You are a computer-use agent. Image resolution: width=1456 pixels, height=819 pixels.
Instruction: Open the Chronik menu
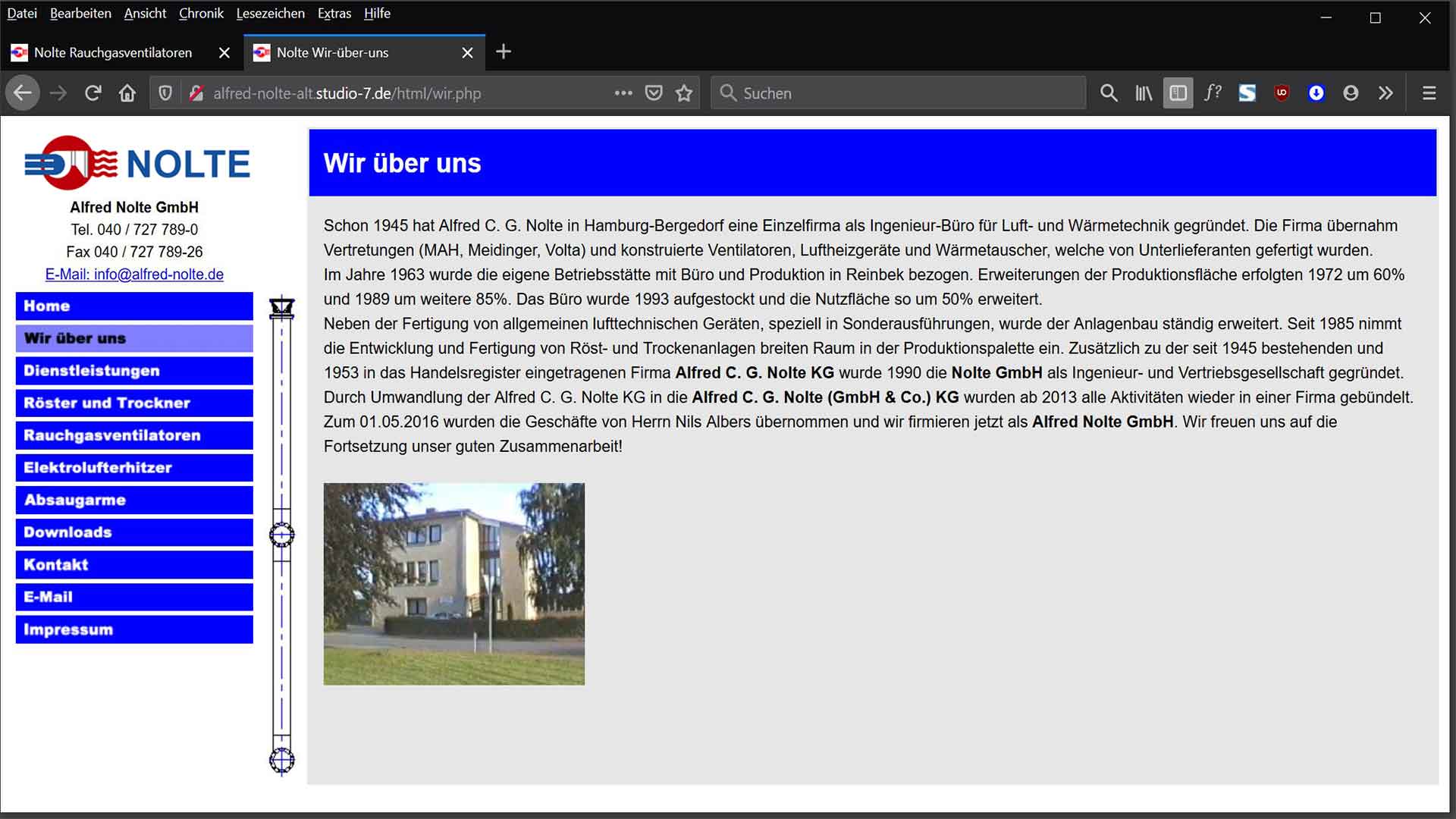point(201,14)
